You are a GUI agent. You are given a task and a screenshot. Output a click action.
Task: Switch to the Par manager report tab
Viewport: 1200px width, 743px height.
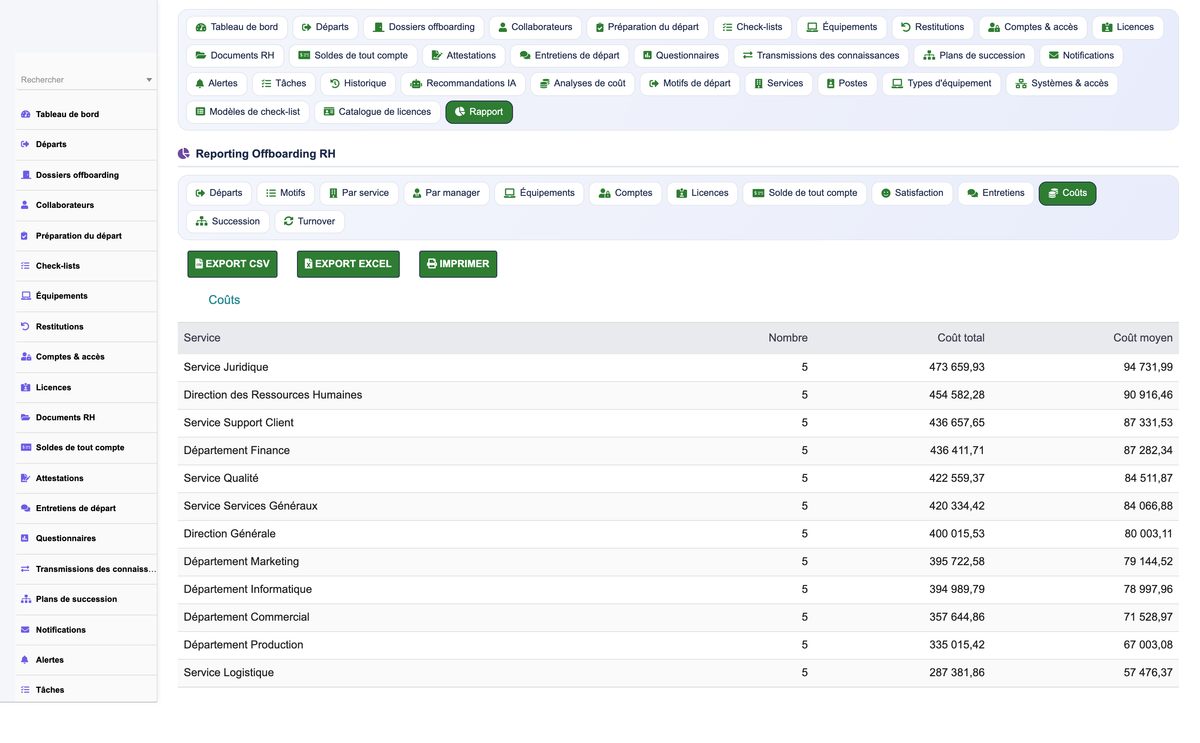[x=446, y=193]
